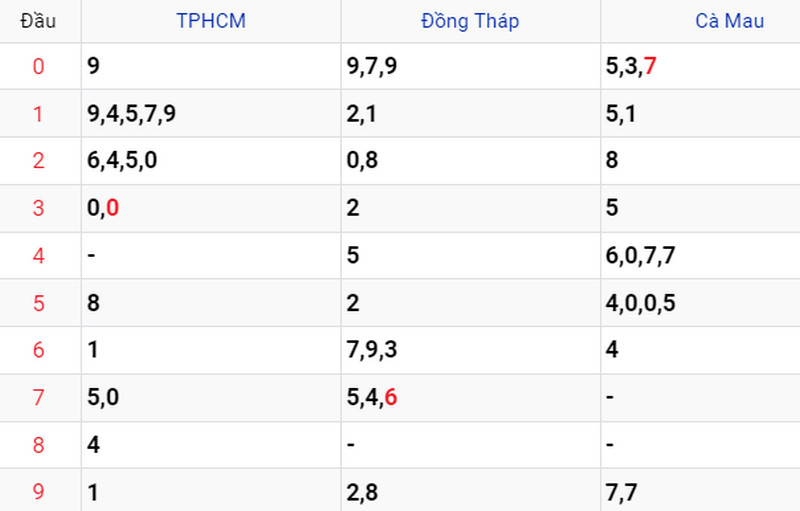
Task: Open the Cà Mau column header link
Action: coord(730,21)
